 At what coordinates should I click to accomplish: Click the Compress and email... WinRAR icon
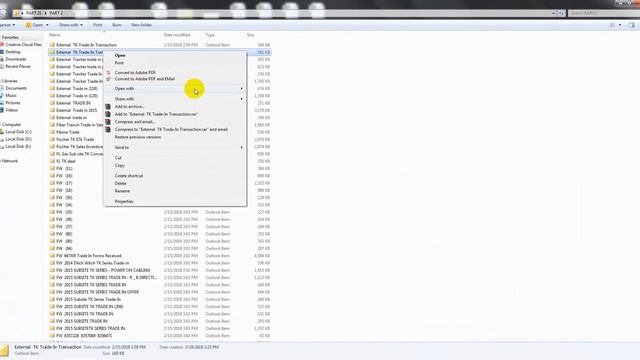click(108, 122)
